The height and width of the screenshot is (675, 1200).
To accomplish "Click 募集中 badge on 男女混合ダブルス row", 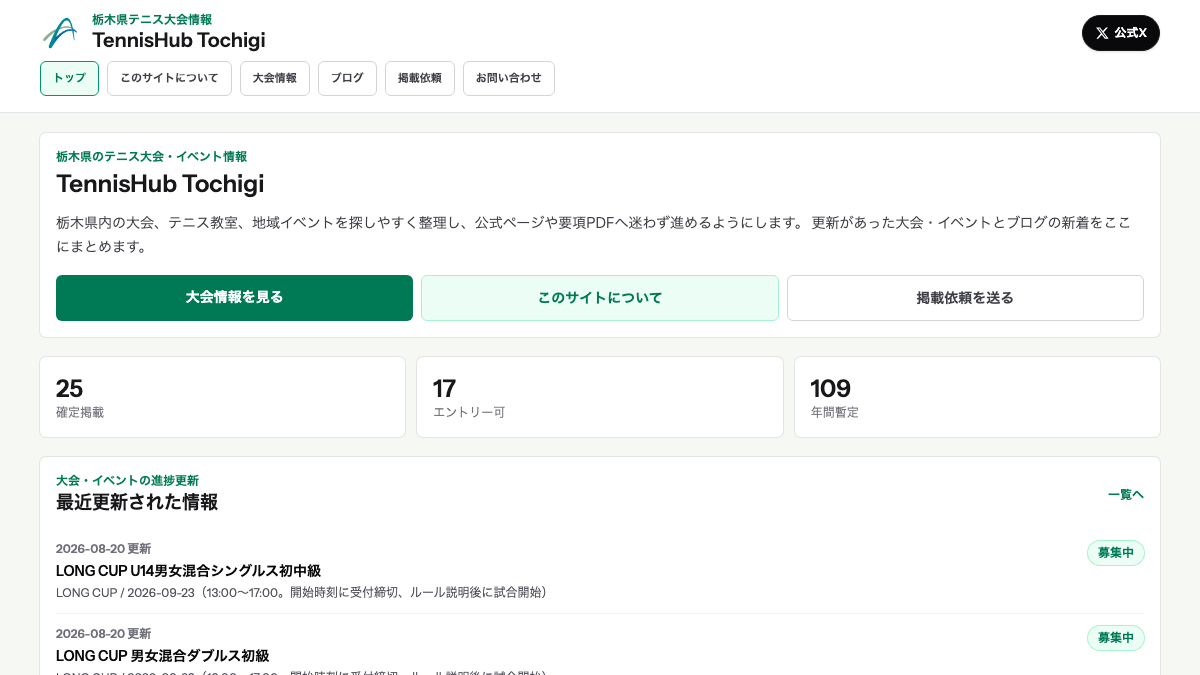I will point(1116,638).
